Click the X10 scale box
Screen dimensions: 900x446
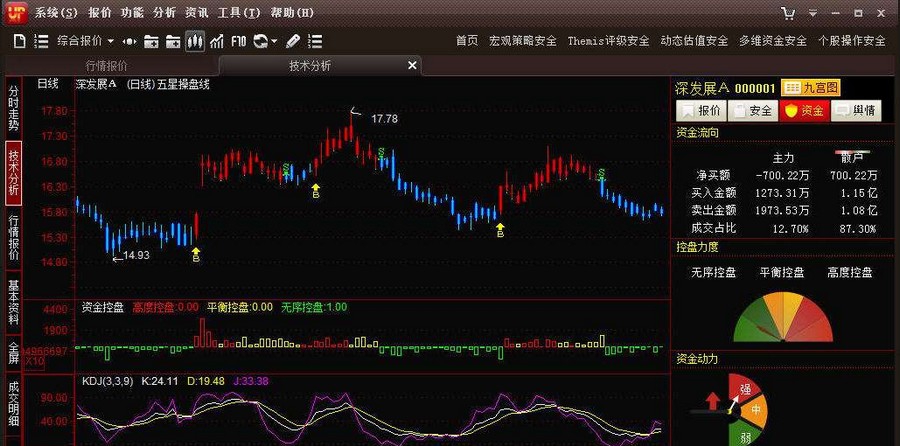pos(34,362)
